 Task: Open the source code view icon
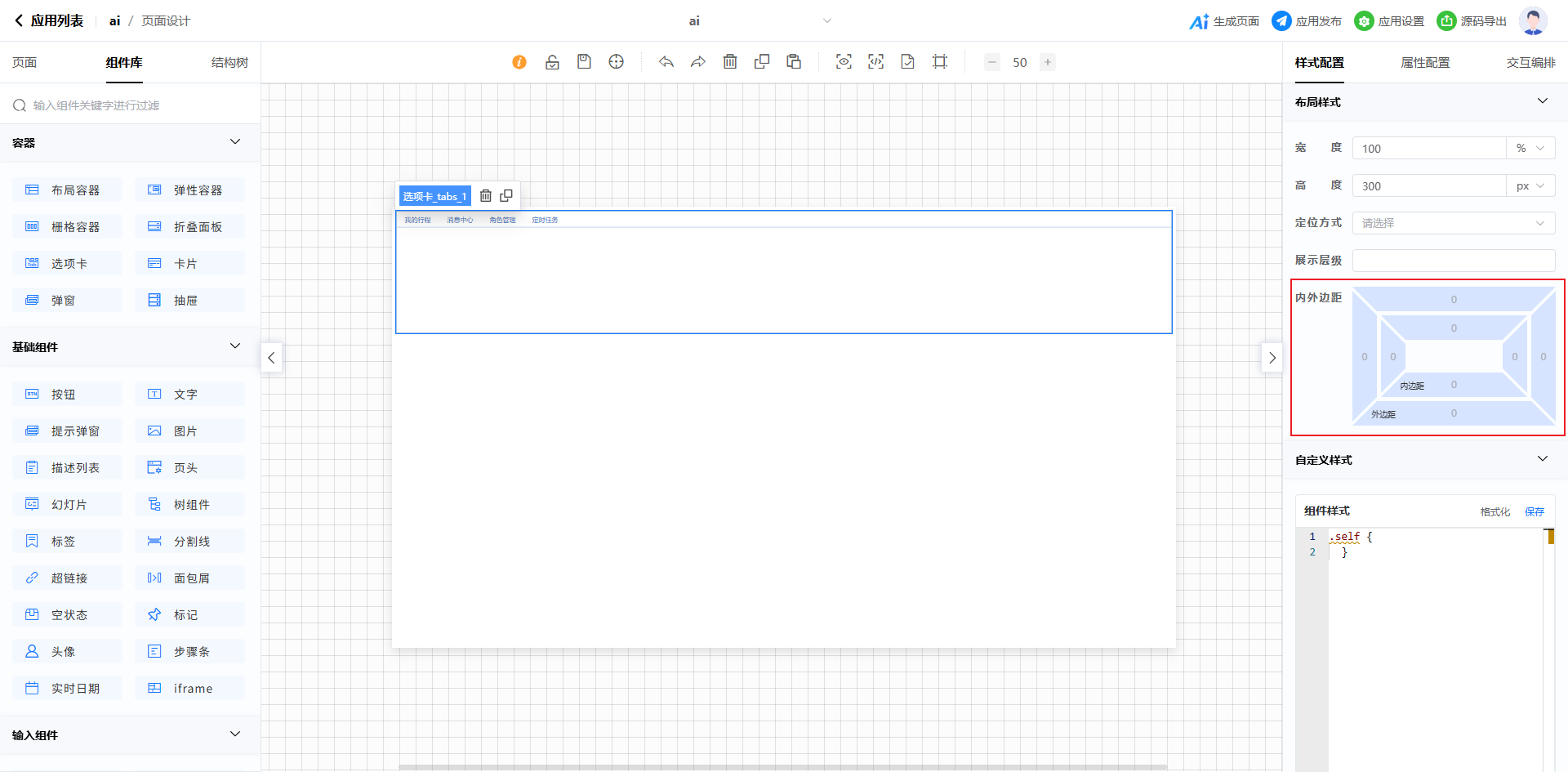[875, 62]
